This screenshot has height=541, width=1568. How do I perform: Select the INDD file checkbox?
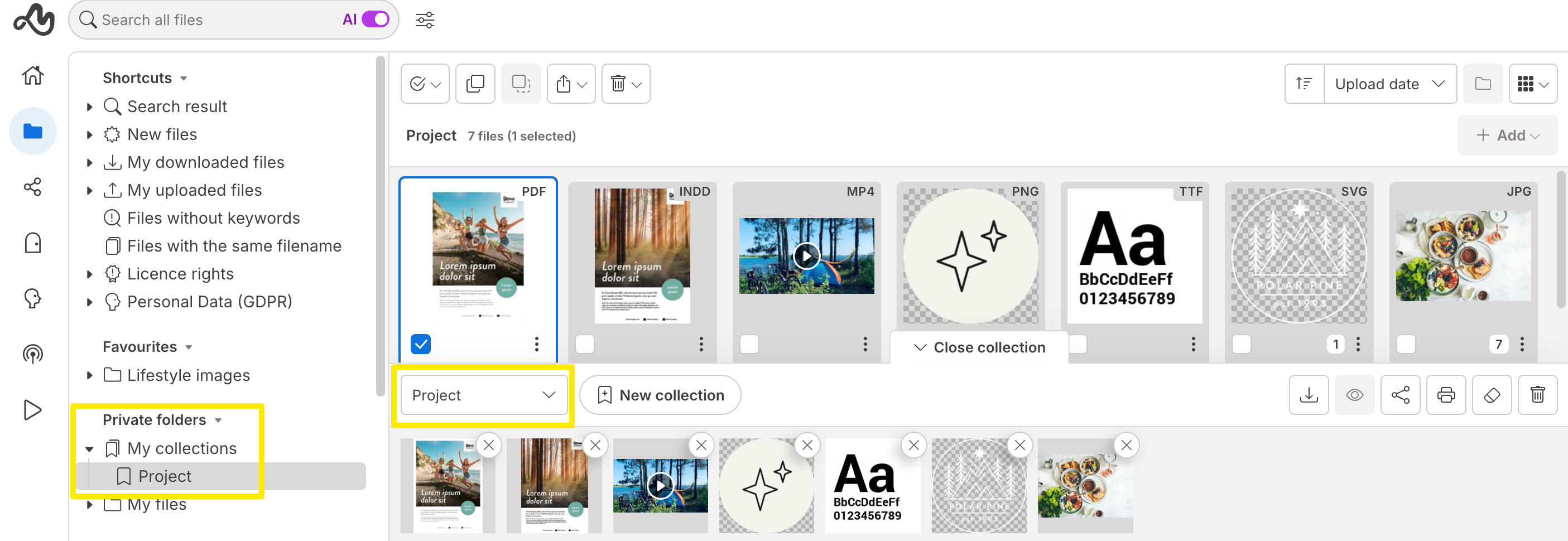[584, 344]
